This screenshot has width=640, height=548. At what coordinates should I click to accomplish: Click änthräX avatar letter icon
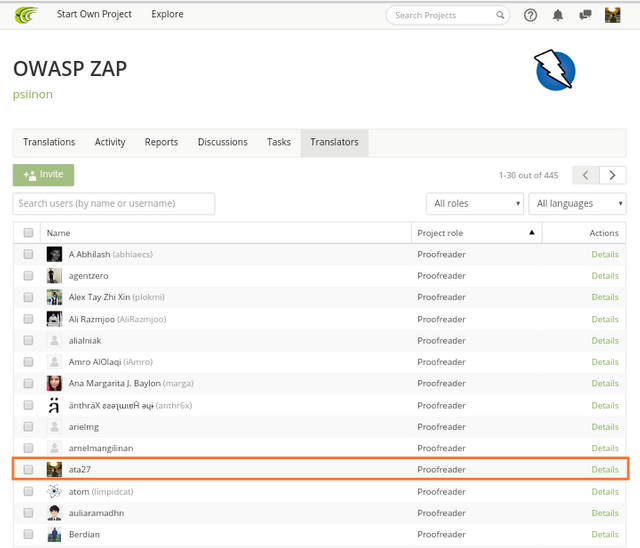(x=54, y=405)
